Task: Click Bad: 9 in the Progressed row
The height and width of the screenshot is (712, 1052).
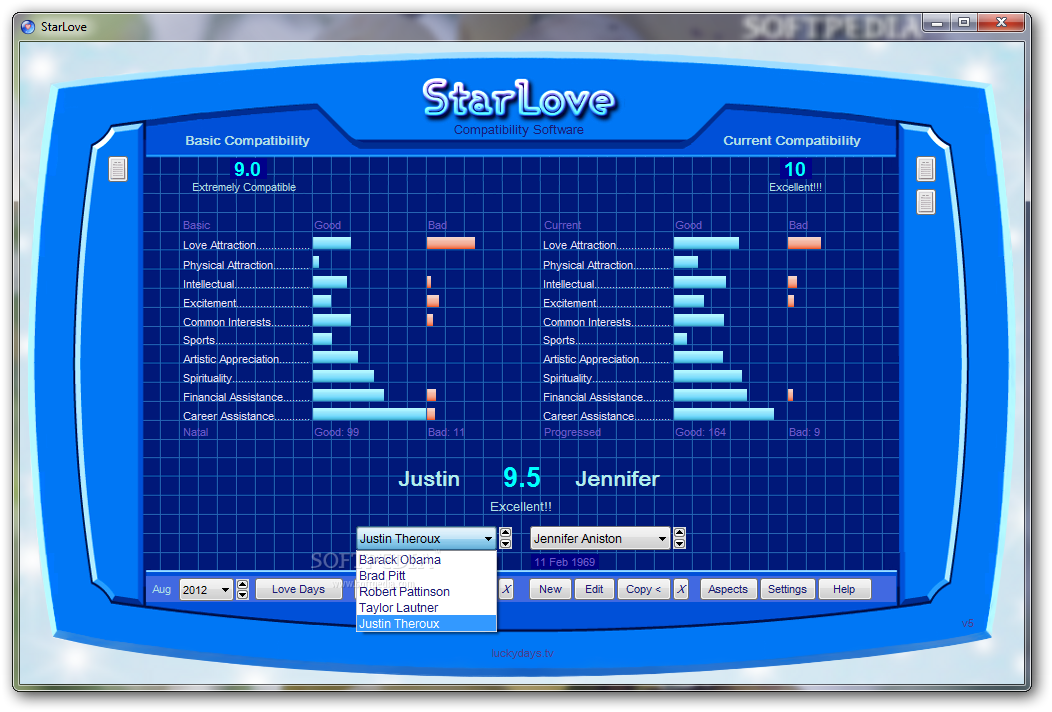Action: point(804,432)
